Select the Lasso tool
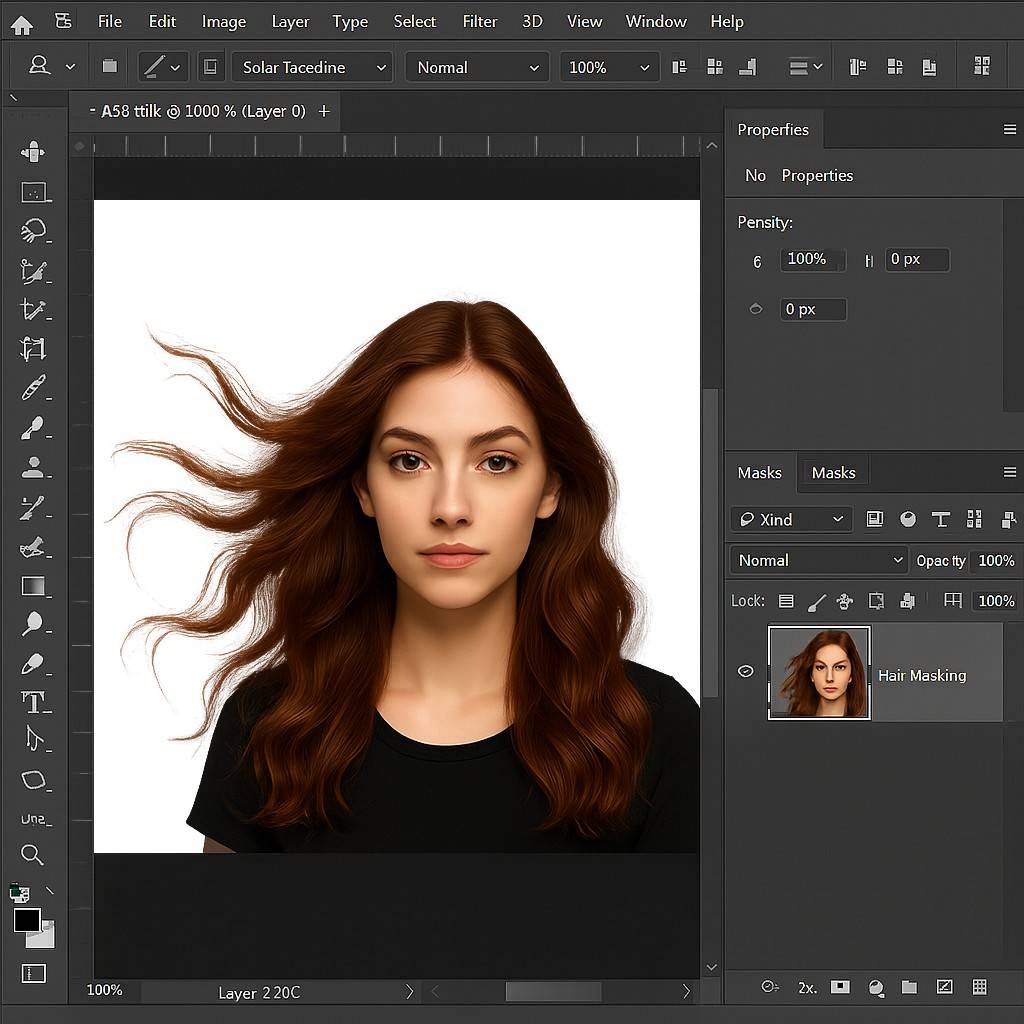 34,231
